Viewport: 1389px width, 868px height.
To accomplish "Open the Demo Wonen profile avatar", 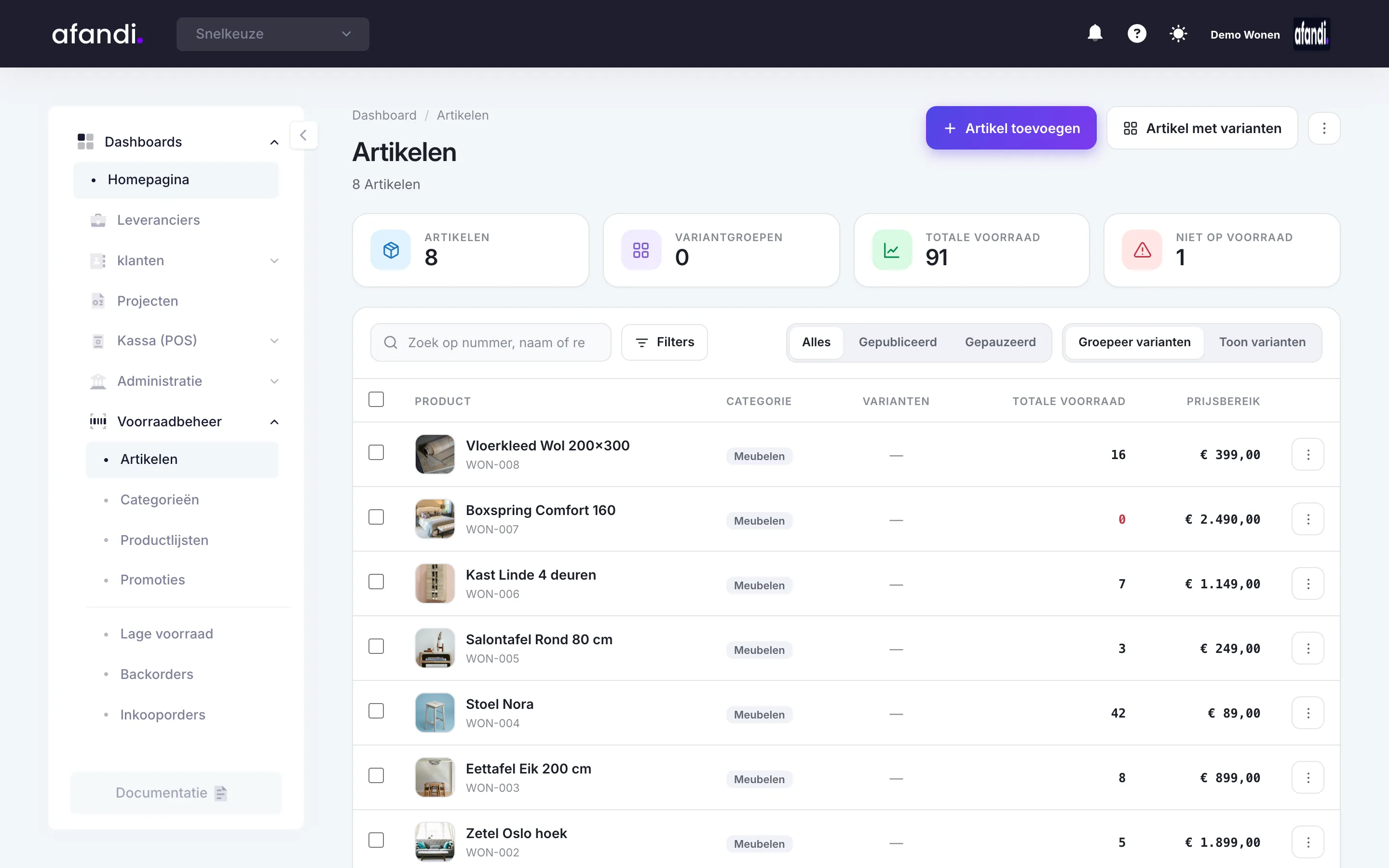I will [1311, 34].
